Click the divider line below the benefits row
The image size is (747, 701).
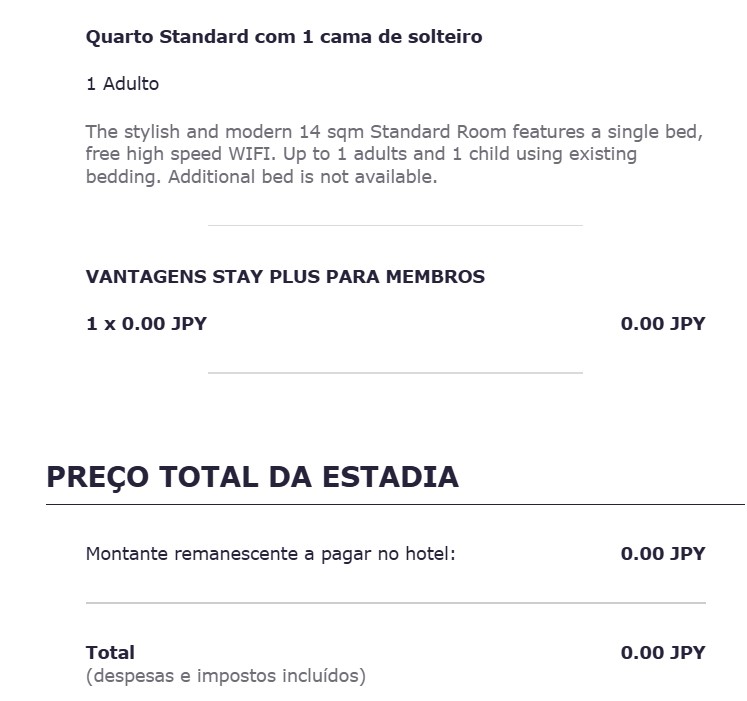pos(394,373)
